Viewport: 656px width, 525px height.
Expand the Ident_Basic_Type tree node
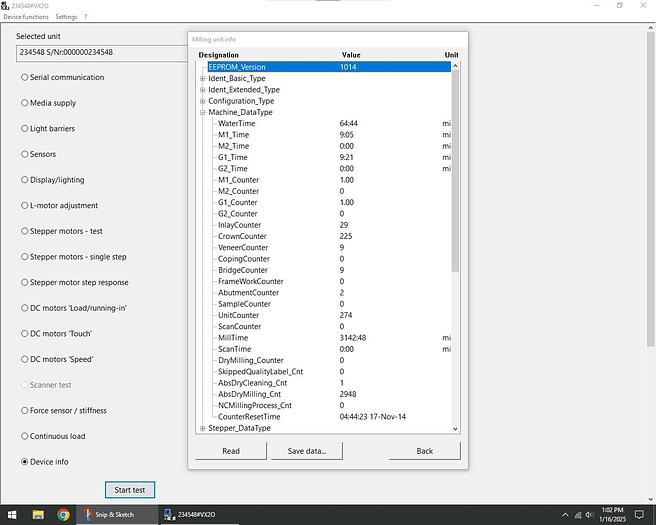[x=203, y=79]
